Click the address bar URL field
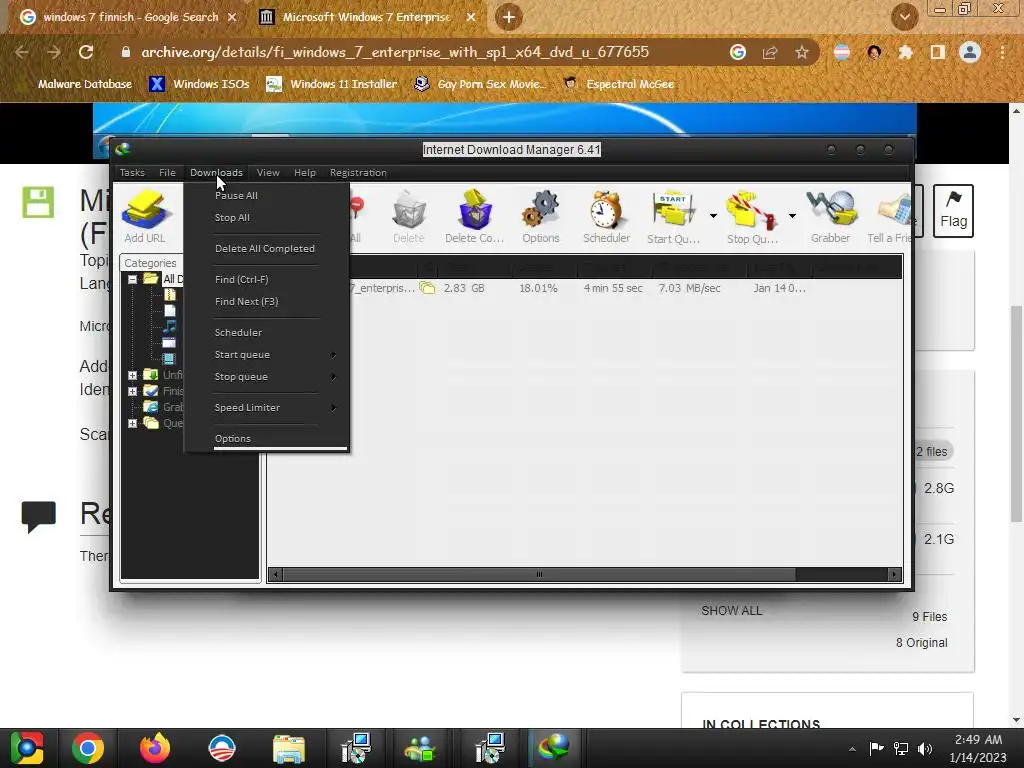Screen dimensions: 1024x768 (x=394, y=52)
